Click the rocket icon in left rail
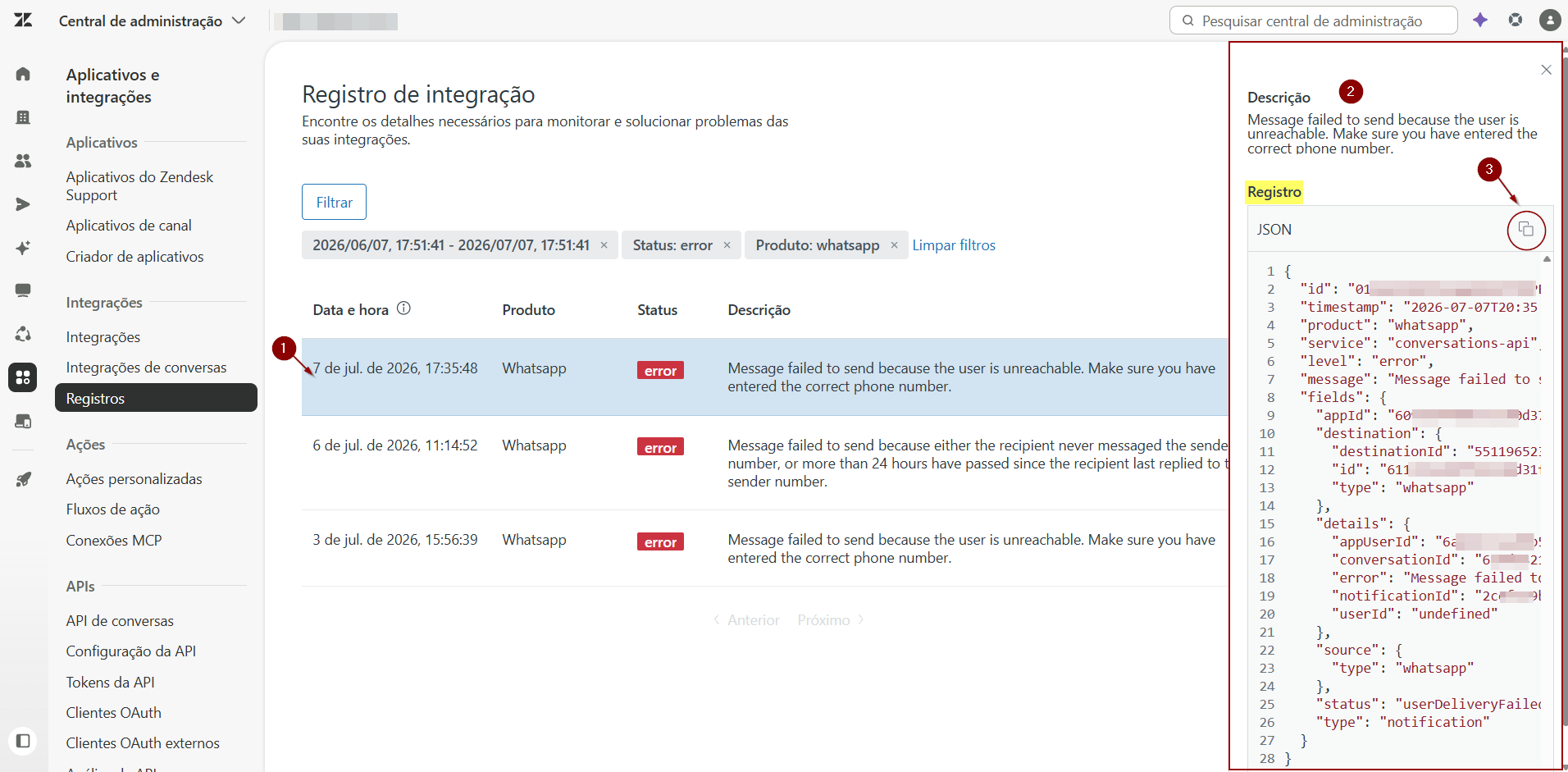This screenshot has height=772, width=1568. click(x=23, y=479)
